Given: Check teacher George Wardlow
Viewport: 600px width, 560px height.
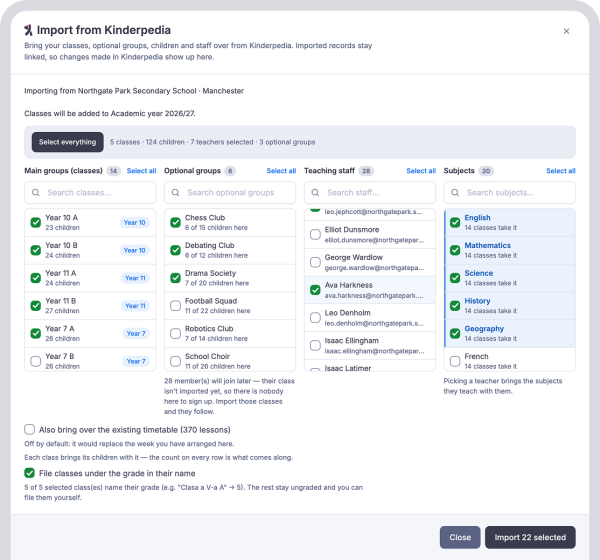Looking at the screenshot, I should tap(315, 262).
